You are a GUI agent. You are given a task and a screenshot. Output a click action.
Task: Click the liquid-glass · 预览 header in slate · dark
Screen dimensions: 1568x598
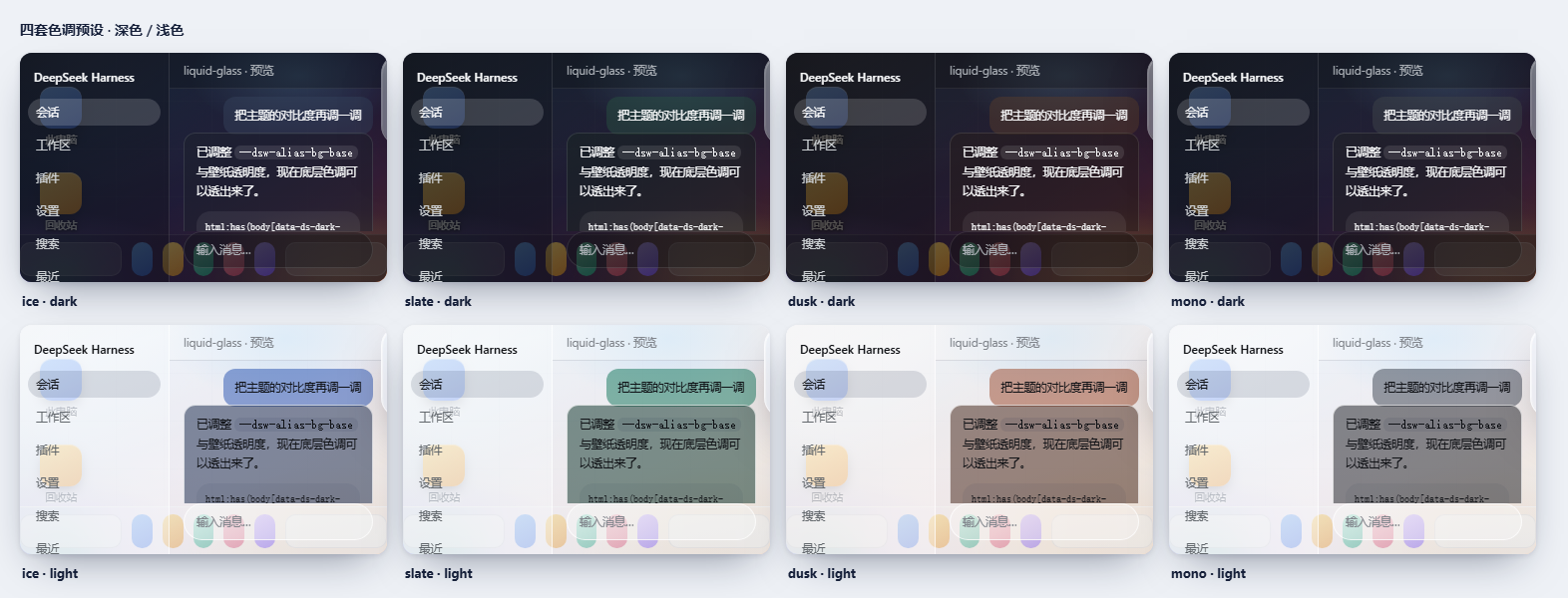tap(611, 71)
